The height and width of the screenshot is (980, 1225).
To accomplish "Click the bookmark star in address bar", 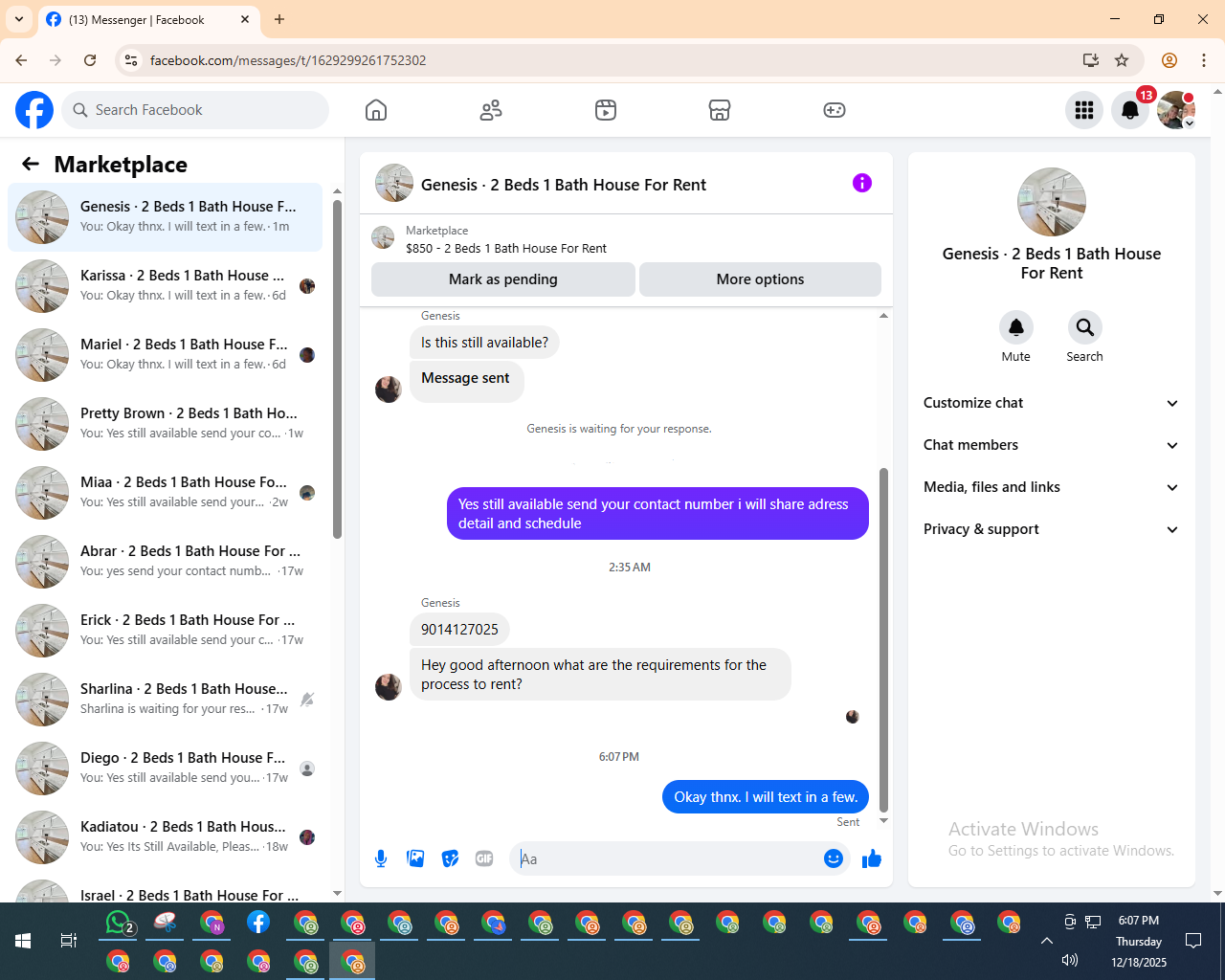I will coord(1122,60).
